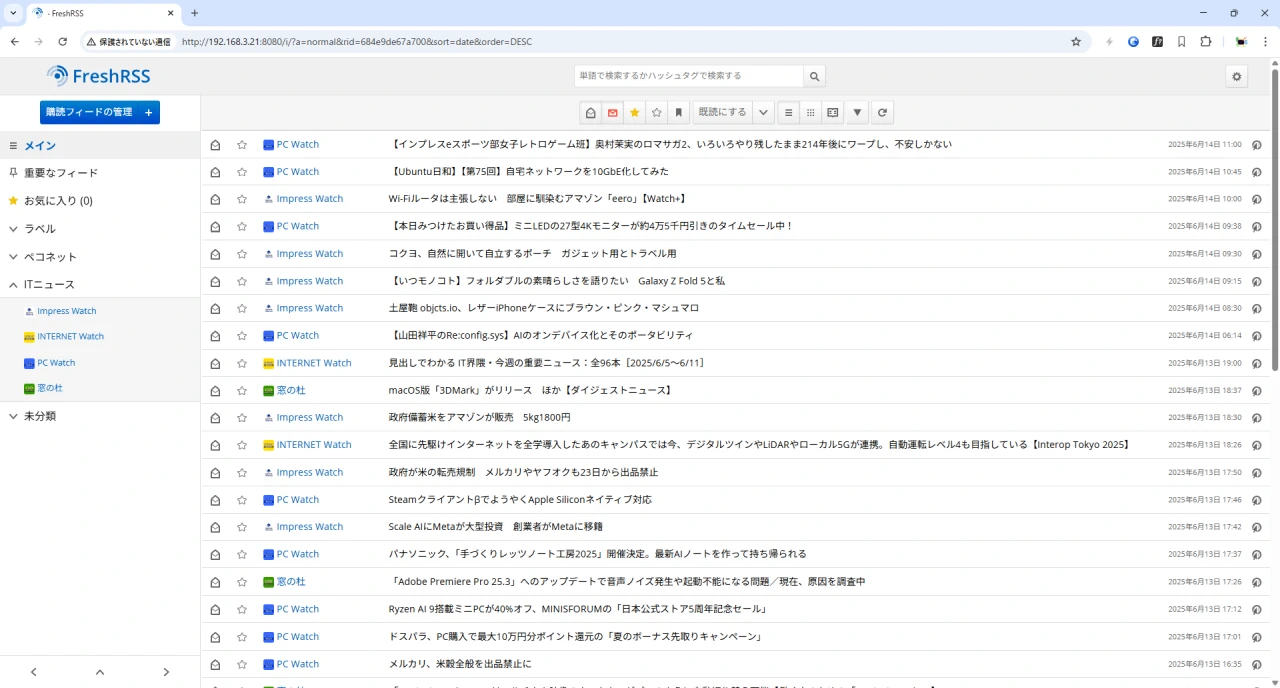Show read articles filter in toolbar
Viewport: 1280px width, 688px height.
(591, 113)
